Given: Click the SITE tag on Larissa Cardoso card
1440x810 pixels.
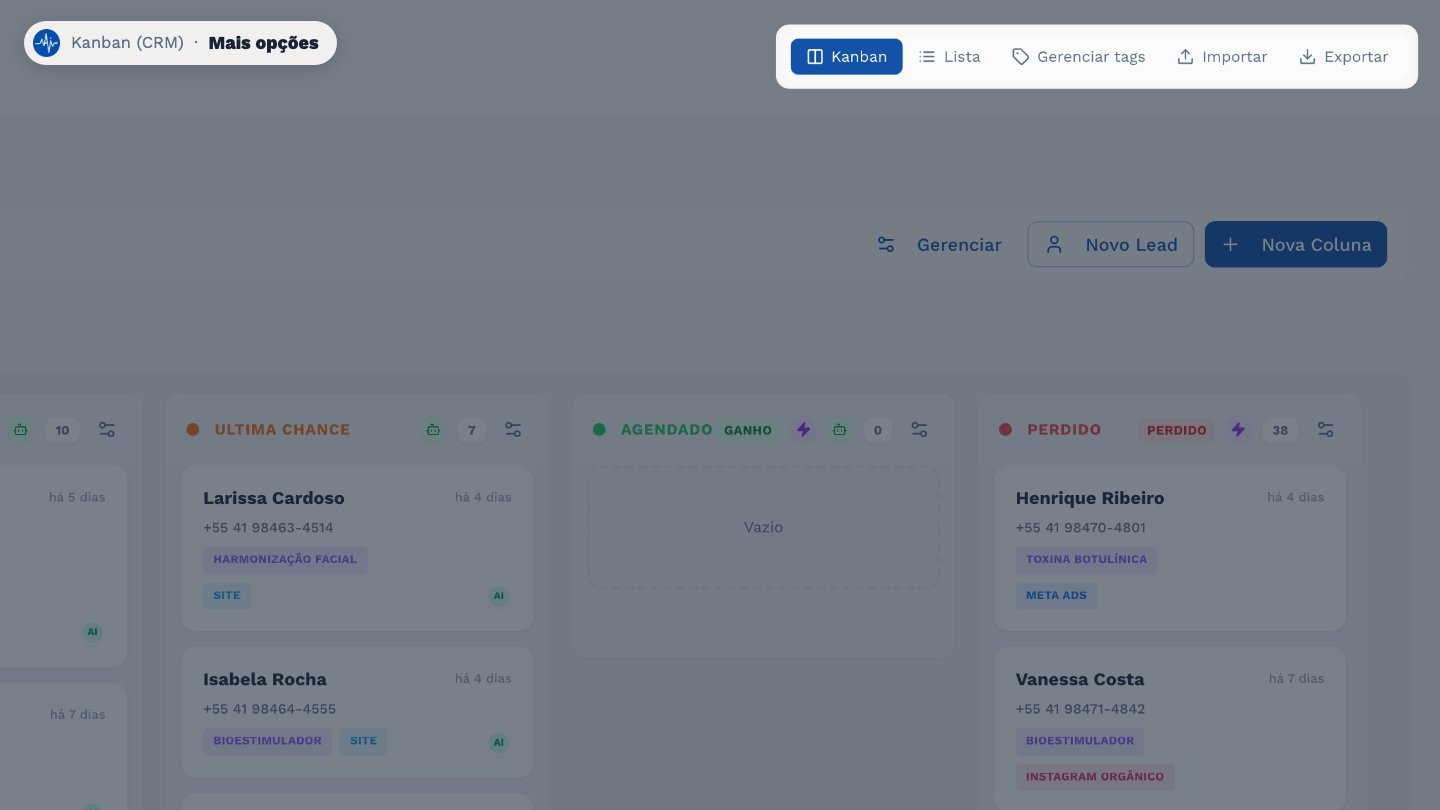Looking at the screenshot, I should [x=227, y=596].
